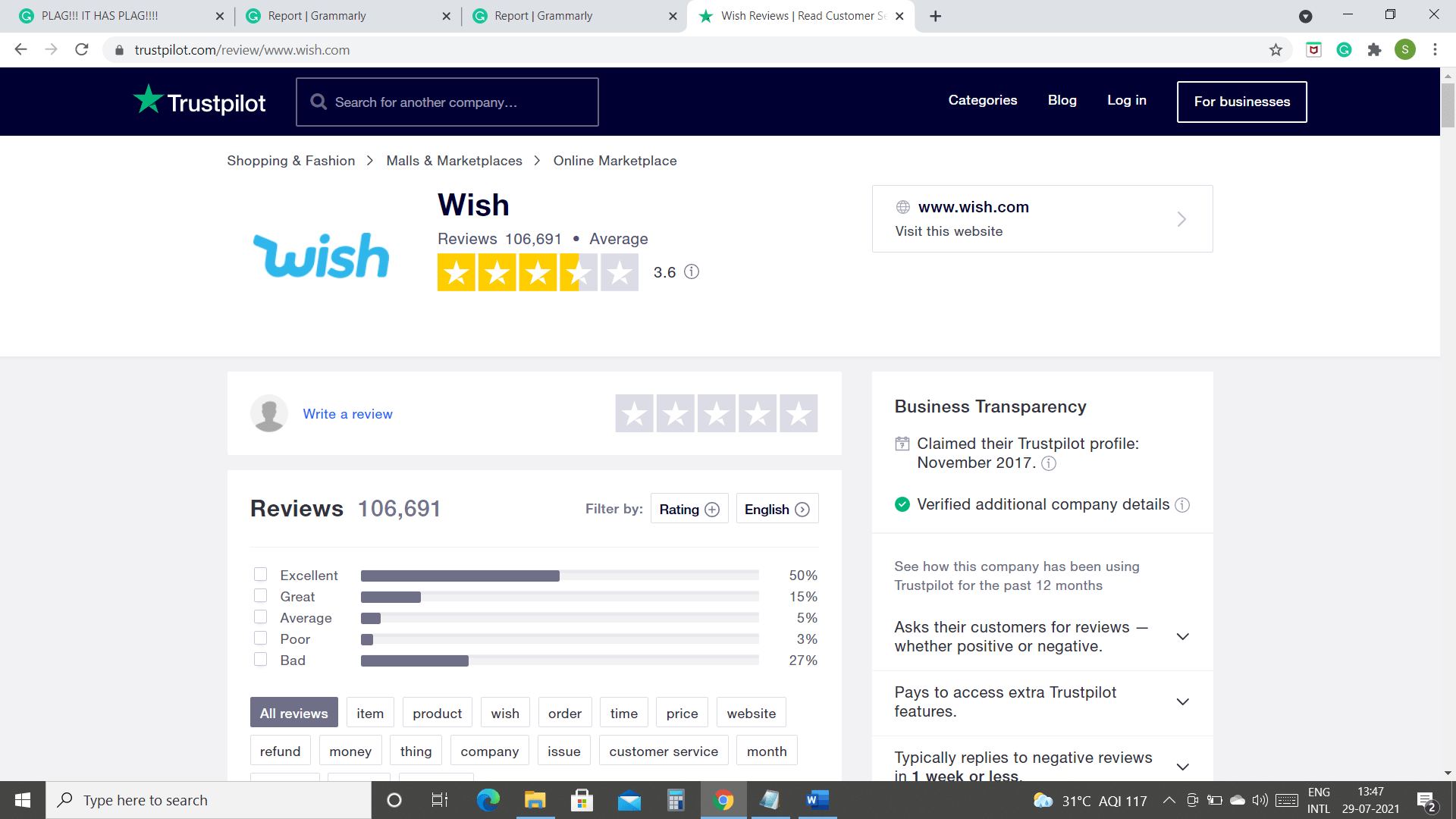Enable the Poor rating filter
Image resolution: width=1456 pixels, height=819 pixels.
coord(261,638)
